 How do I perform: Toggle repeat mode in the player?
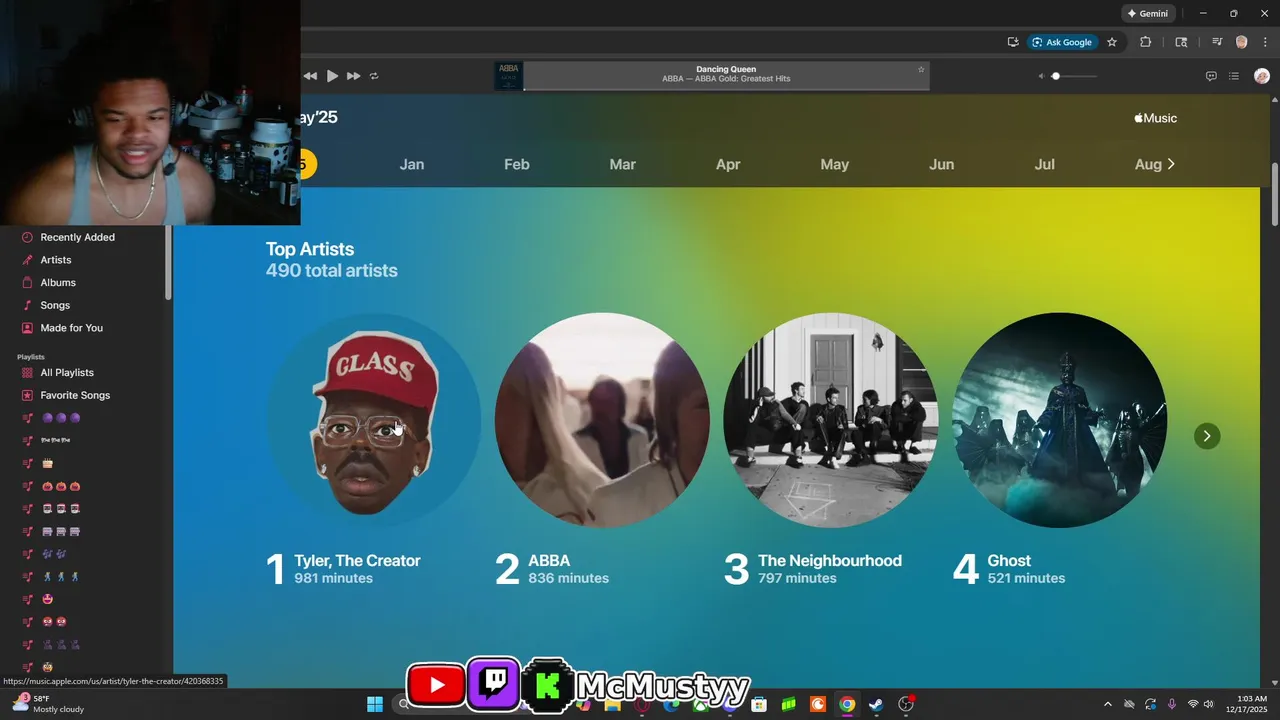tap(374, 76)
